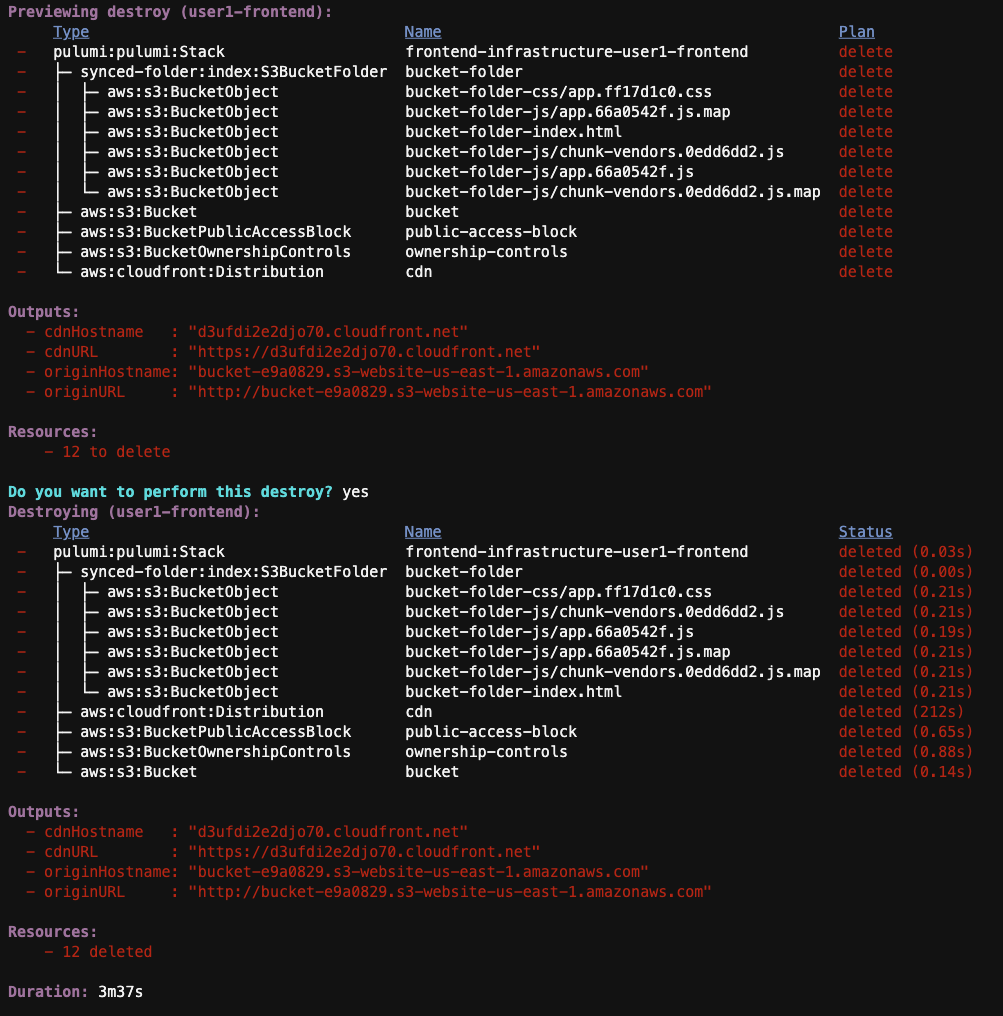Click the "deleted (0.03s)" stack status
The width and height of the screenshot is (1003, 1016).
pos(905,552)
